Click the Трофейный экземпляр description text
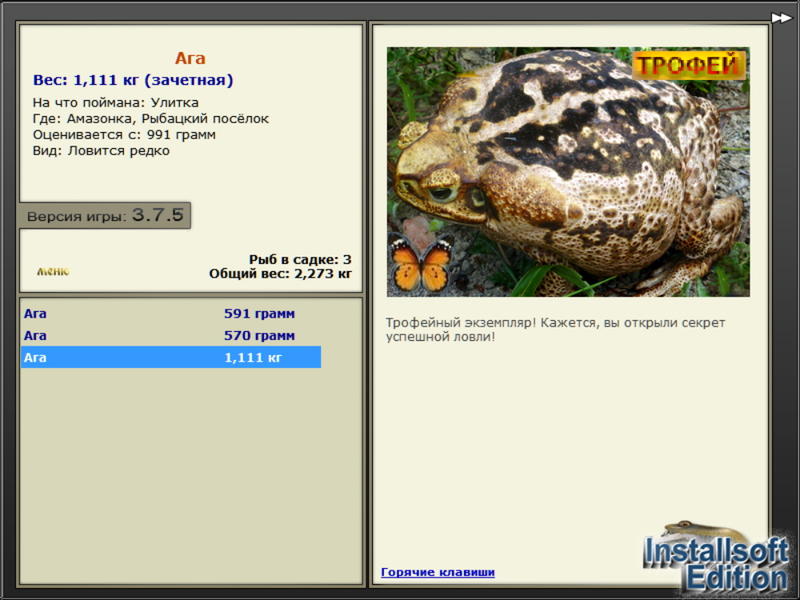The height and width of the screenshot is (600, 800). pos(555,330)
